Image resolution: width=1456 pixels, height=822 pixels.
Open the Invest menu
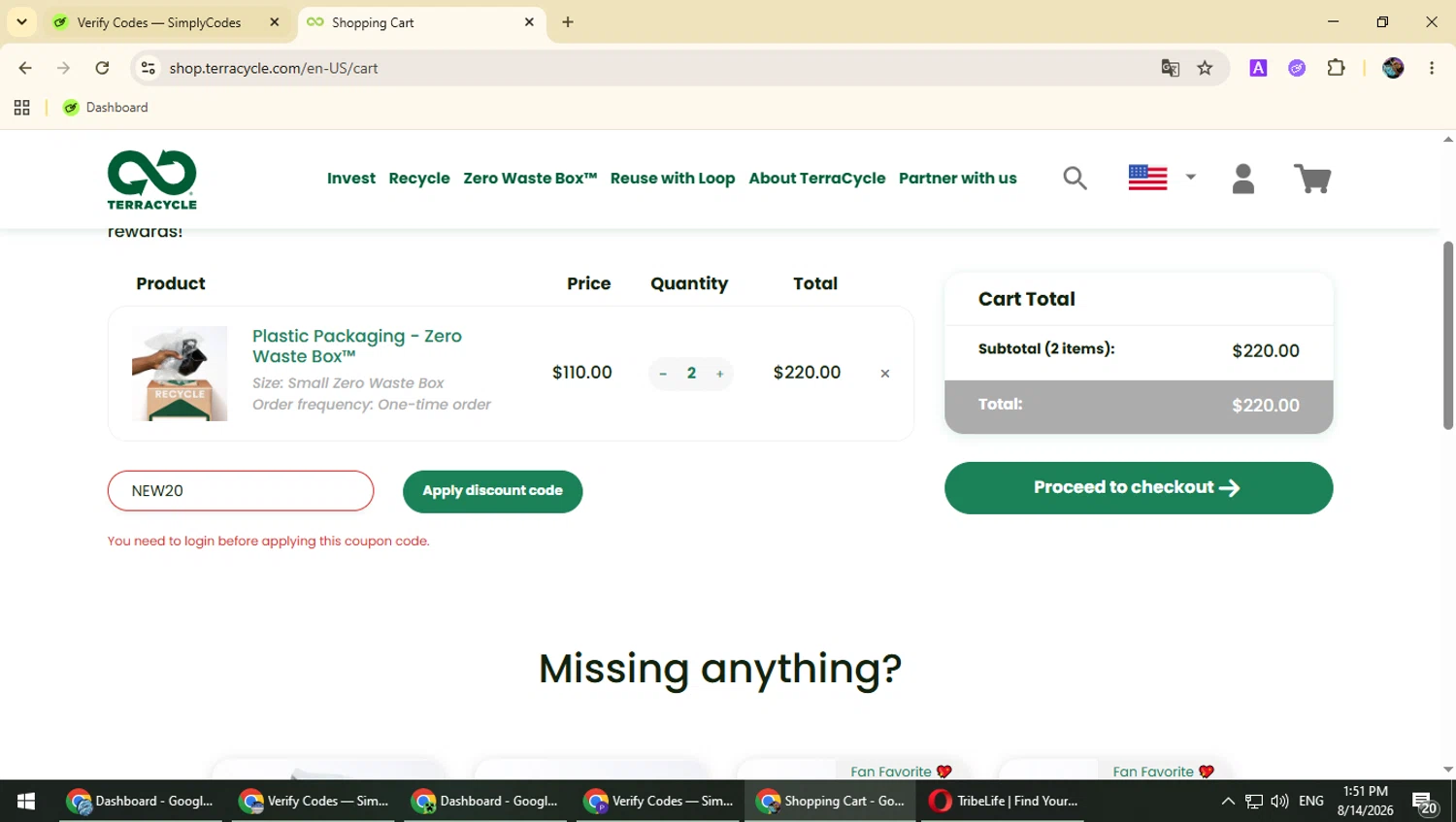(x=351, y=179)
